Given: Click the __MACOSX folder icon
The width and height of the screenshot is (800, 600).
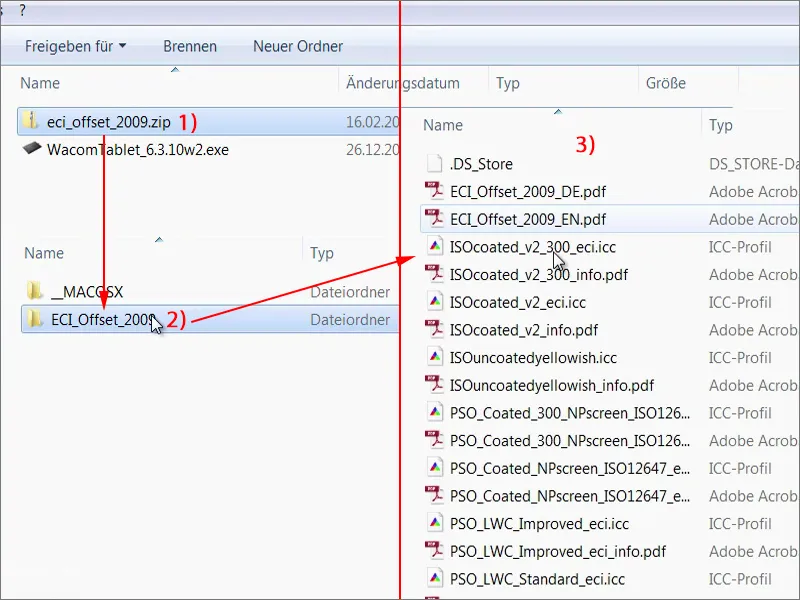Looking at the screenshot, I should pos(34,291).
